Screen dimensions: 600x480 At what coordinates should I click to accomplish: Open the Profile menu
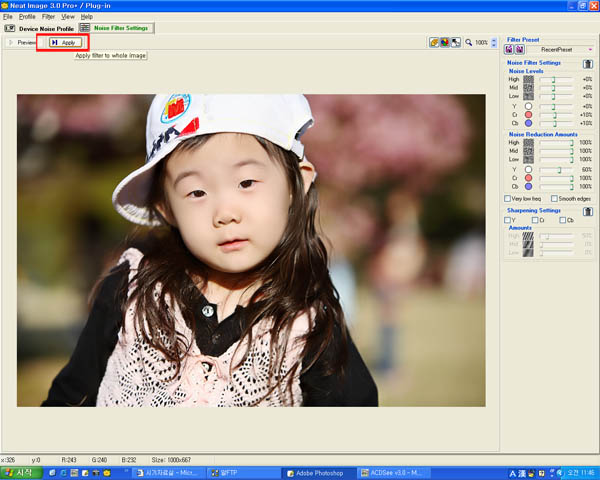coord(27,17)
